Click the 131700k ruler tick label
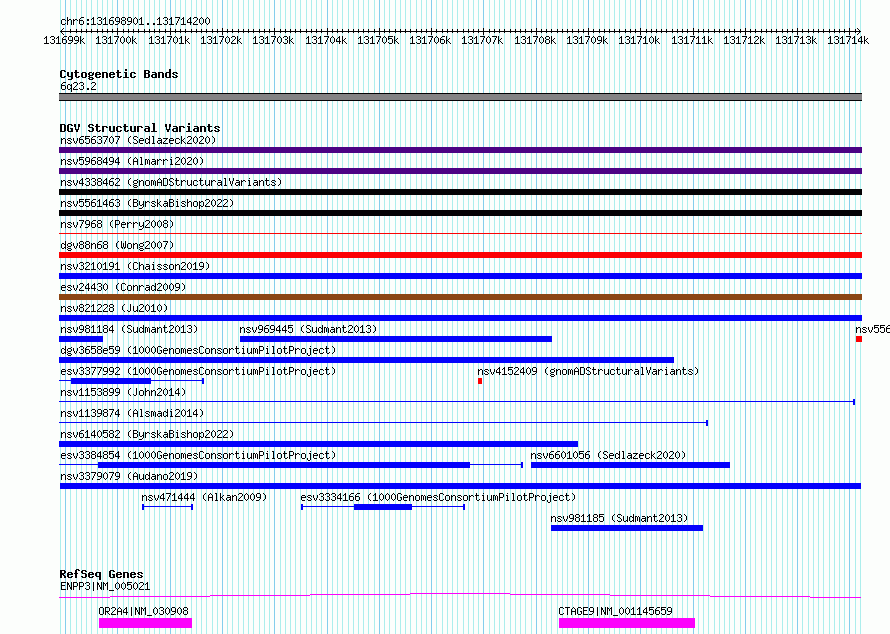Viewport: 890px width, 634px height. (116, 40)
